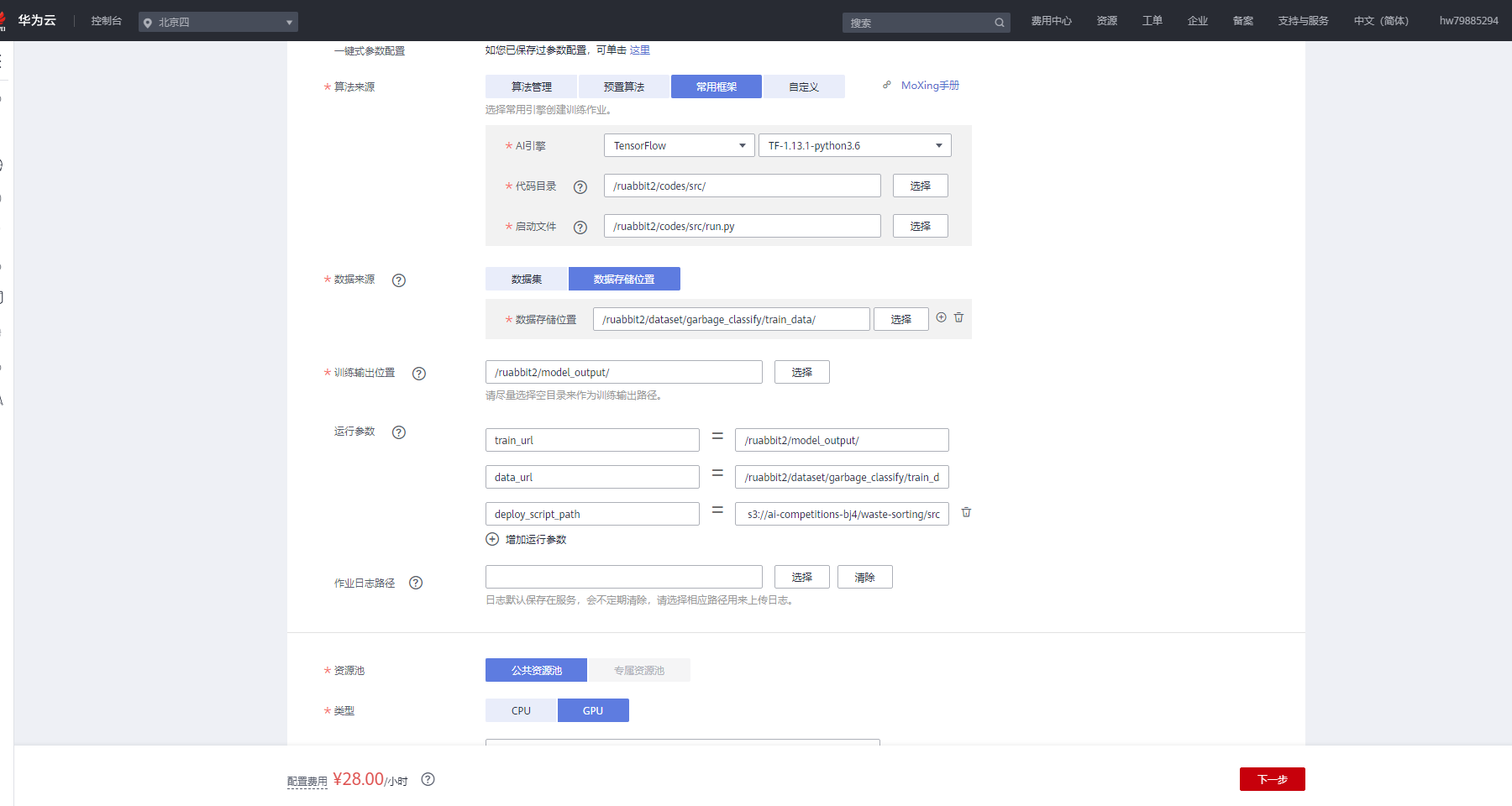
Task: Click 增加运行参数 to add a parameter
Action: (536, 540)
